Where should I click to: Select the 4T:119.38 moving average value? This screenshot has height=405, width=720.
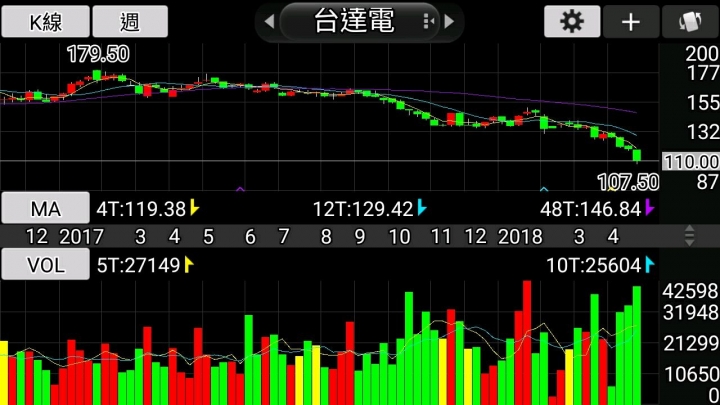click(x=141, y=209)
